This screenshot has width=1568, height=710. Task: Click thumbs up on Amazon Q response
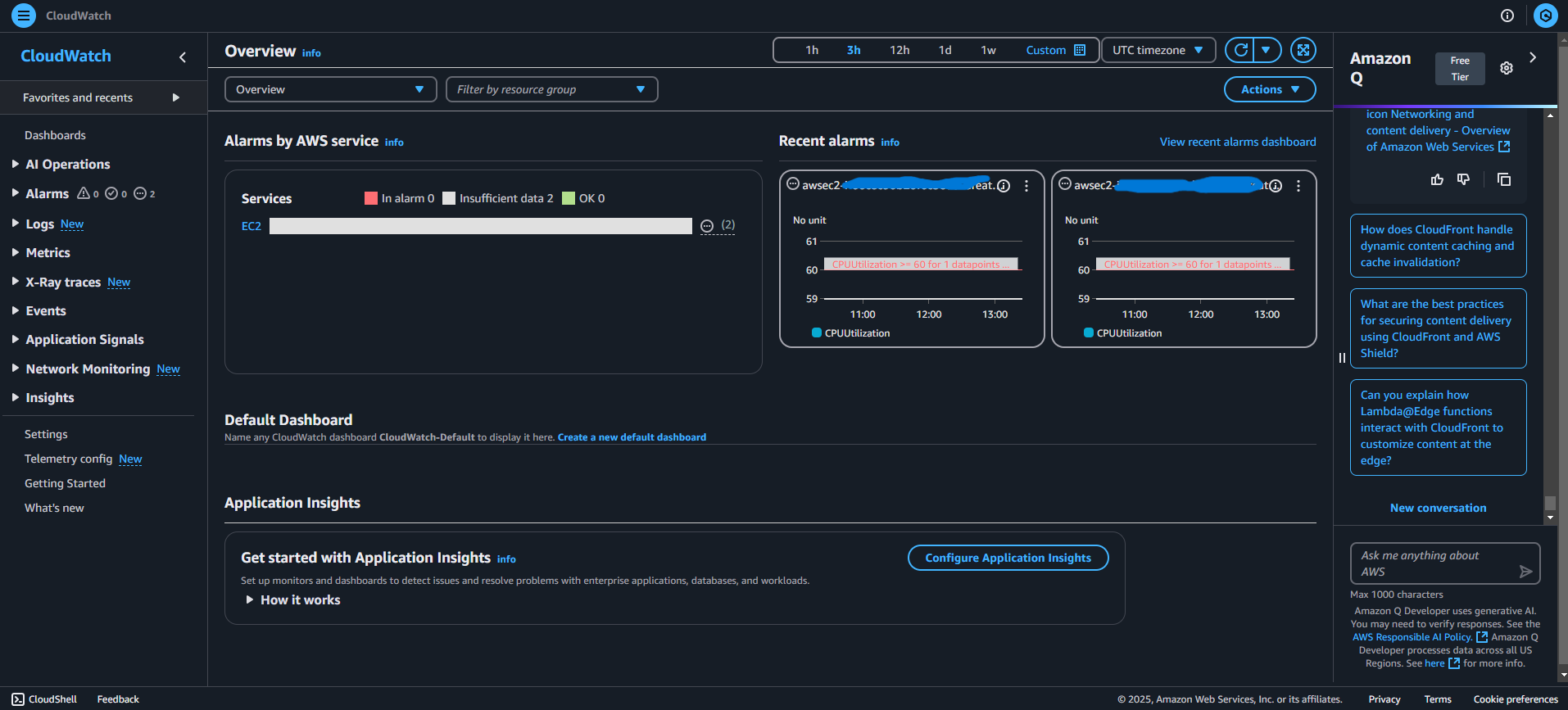[x=1437, y=179]
